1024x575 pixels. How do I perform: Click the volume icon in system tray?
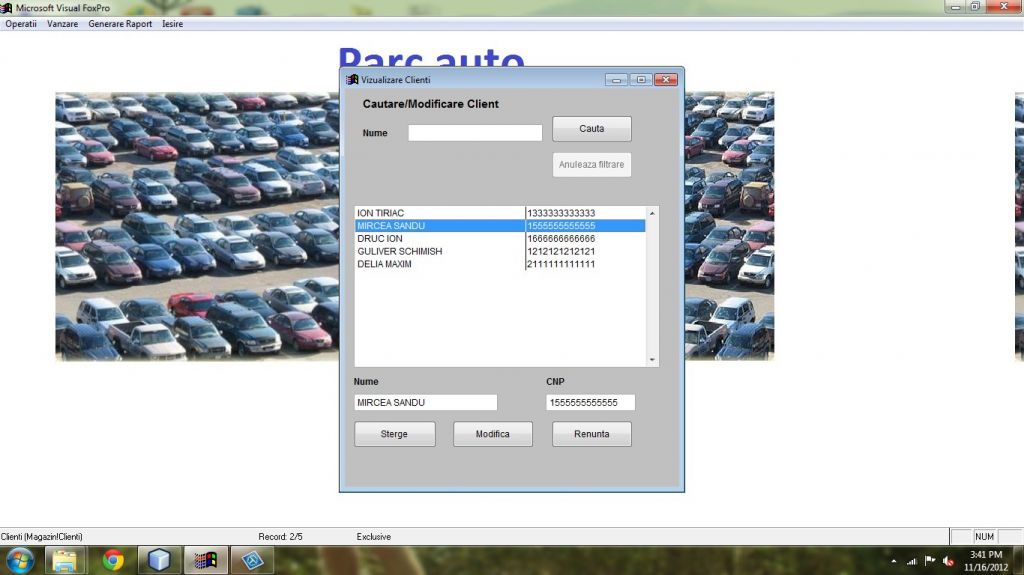pos(946,561)
